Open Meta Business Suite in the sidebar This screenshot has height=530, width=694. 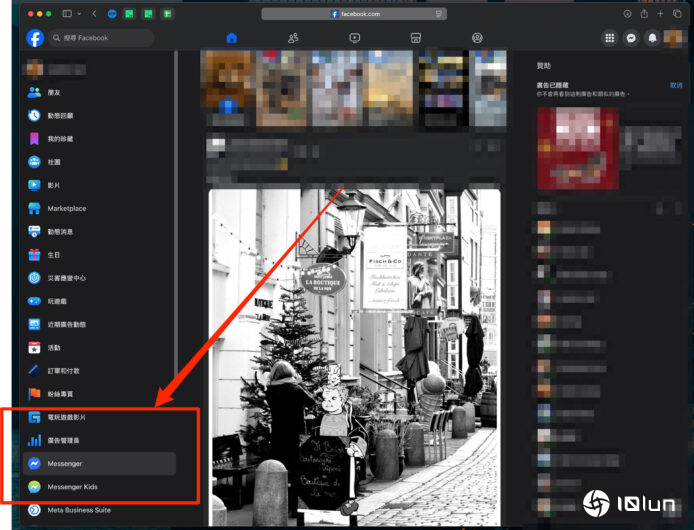click(80, 510)
